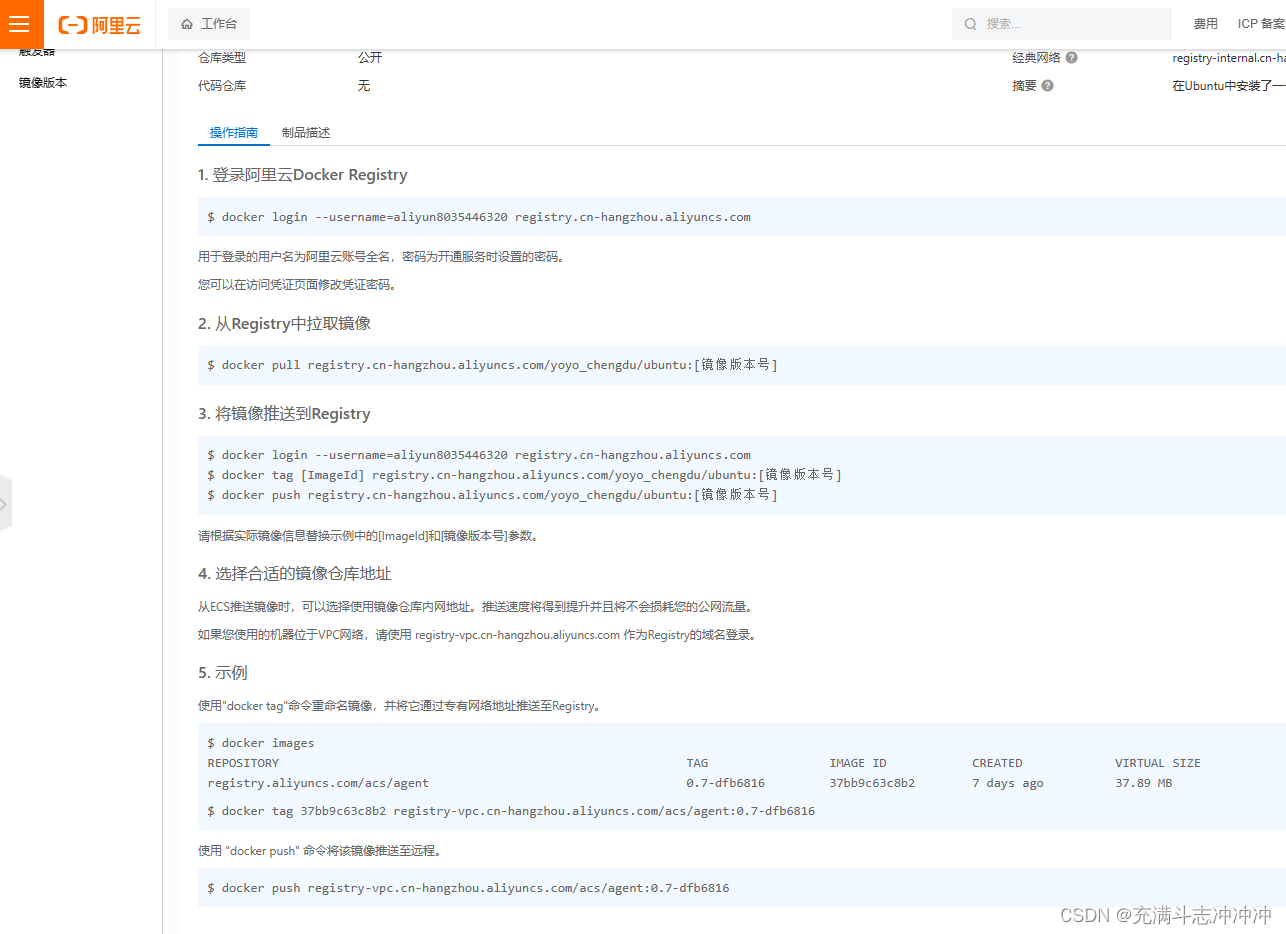
Task: Expand the collapsed sidebar handle arrow
Action: (x=5, y=504)
